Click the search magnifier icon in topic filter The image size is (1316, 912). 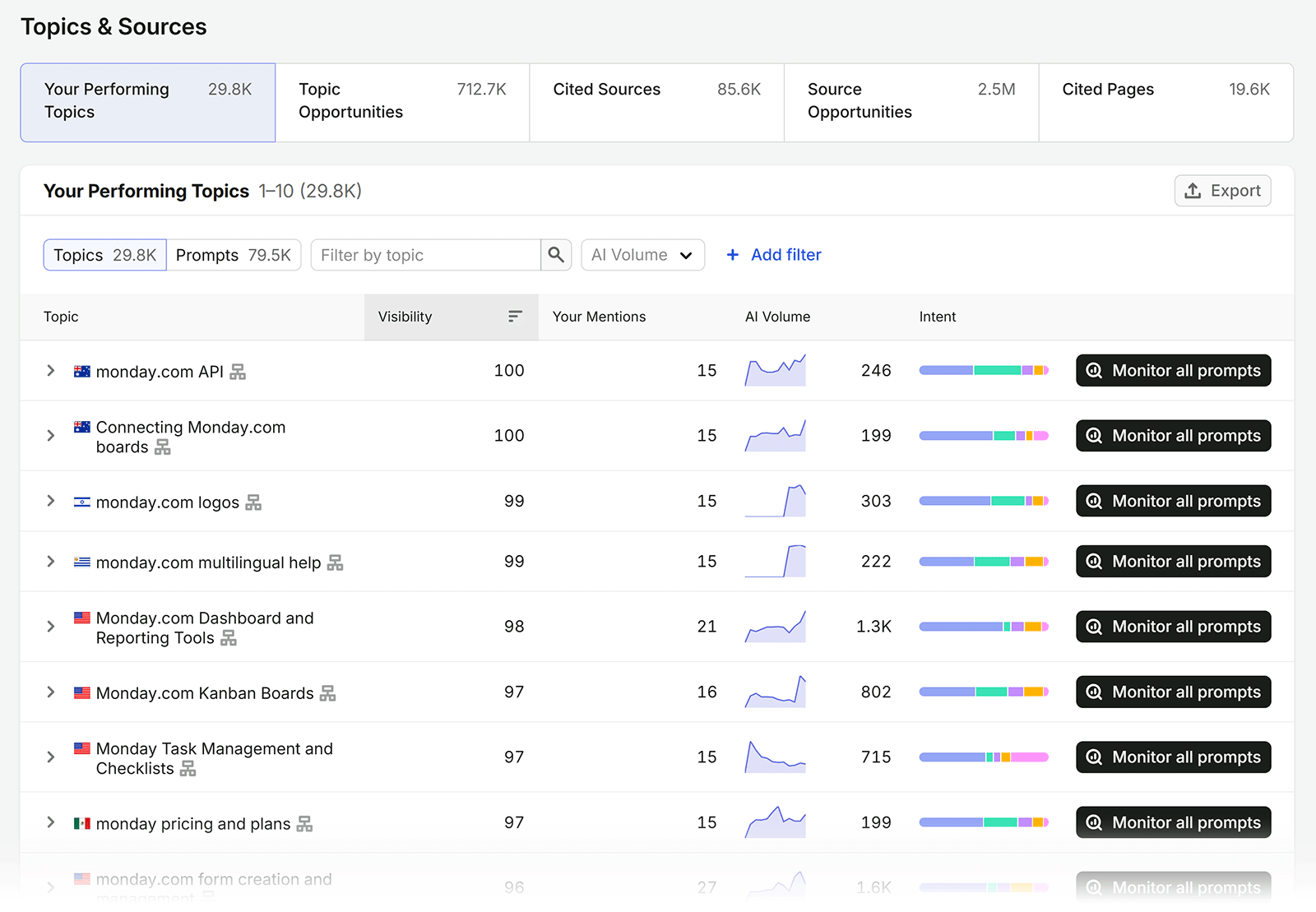click(556, 255)
